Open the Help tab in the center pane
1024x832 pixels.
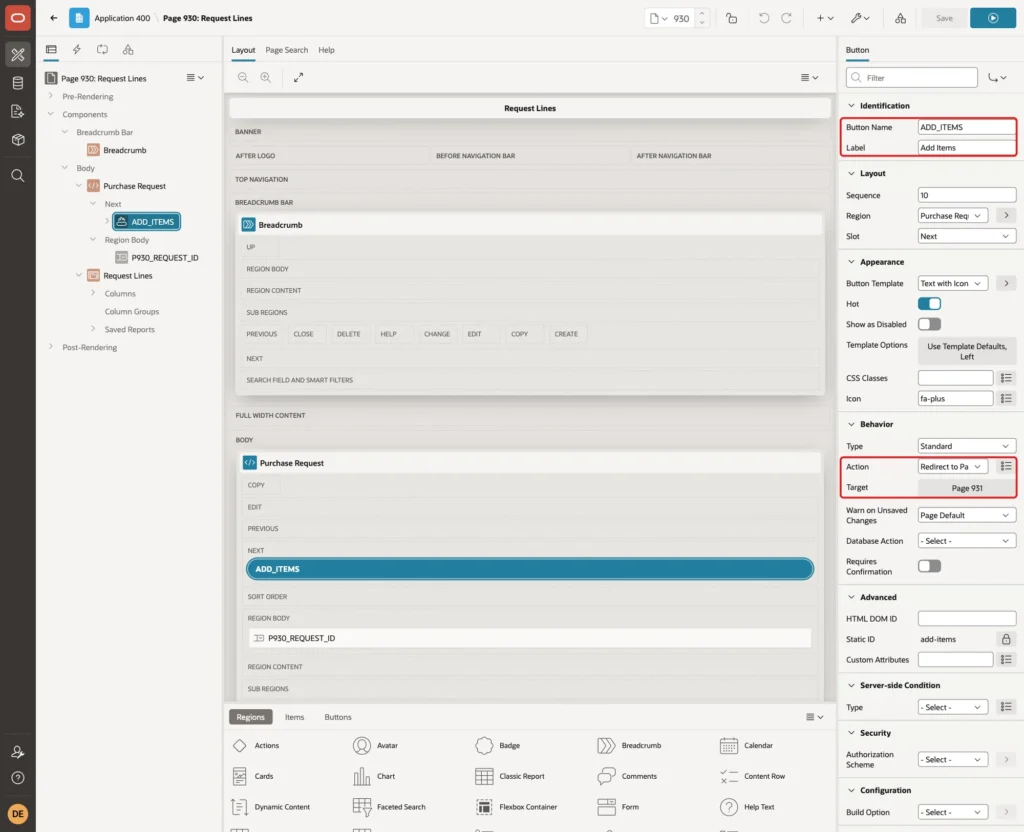pyautogui.click(x=327, y=50)
